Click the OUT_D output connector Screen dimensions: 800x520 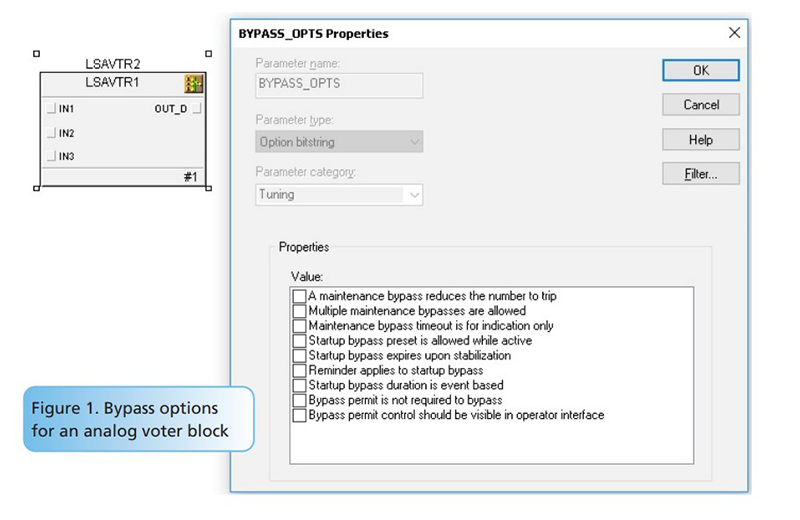[197, 108]
